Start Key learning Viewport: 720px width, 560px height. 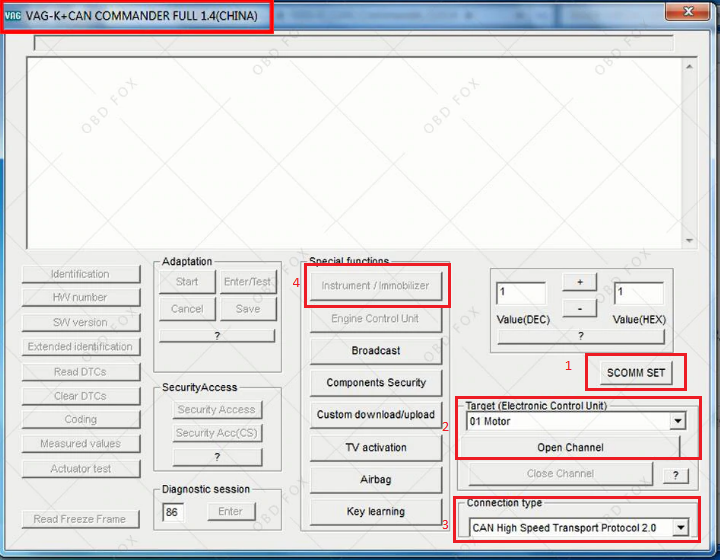376,512
